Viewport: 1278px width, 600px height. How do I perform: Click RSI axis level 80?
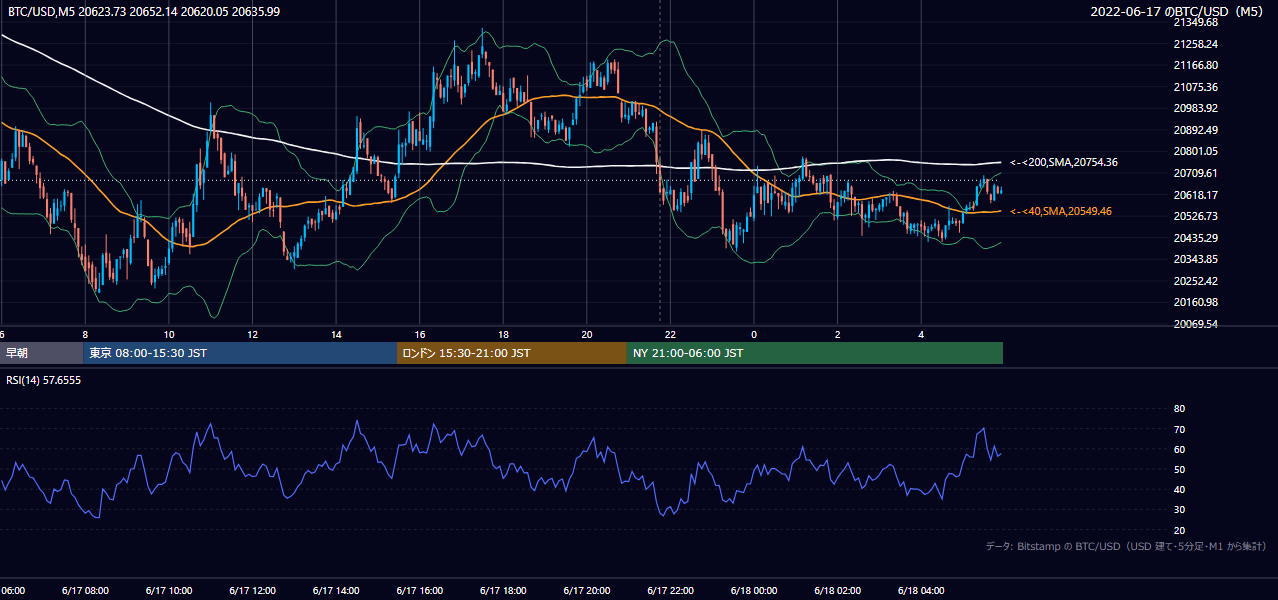[1179, 409]
